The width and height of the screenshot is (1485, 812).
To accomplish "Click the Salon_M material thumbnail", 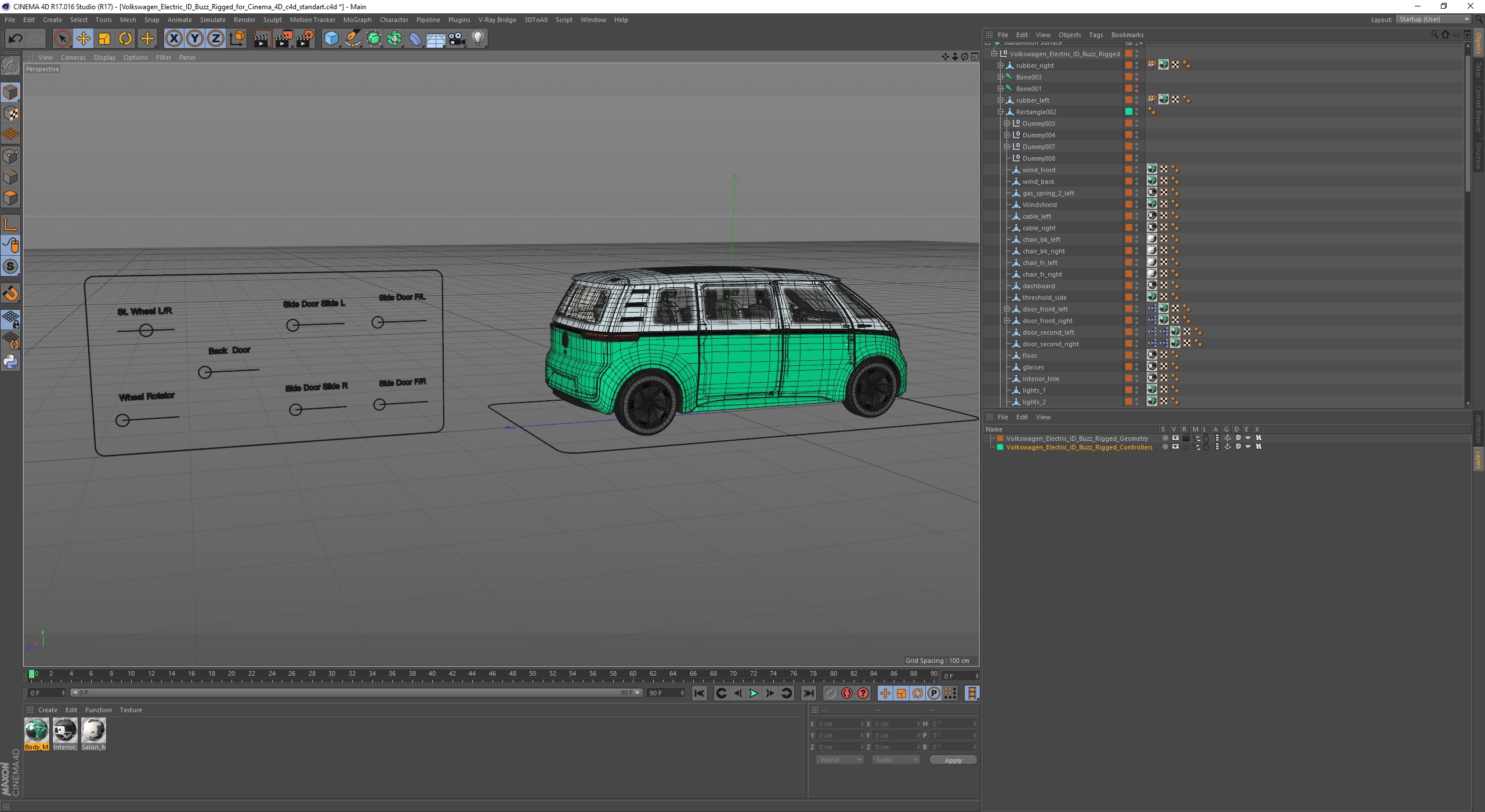I will [x=93, y=731].
